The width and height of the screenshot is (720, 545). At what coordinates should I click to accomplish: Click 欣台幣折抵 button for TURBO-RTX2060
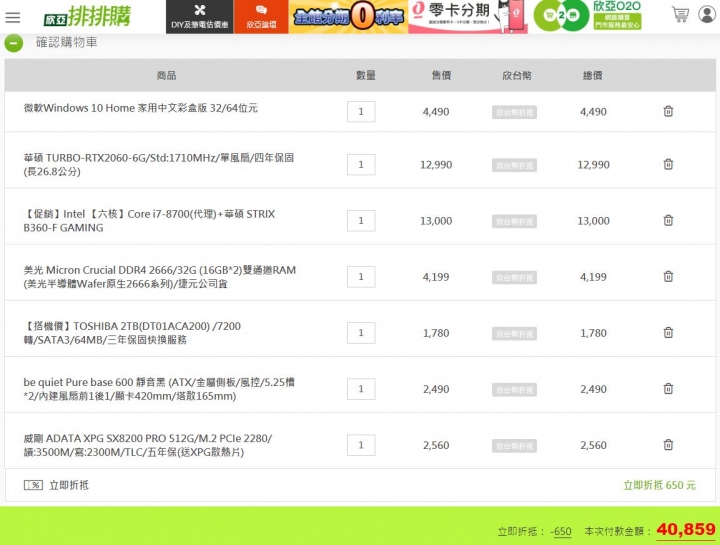(514, 165)
